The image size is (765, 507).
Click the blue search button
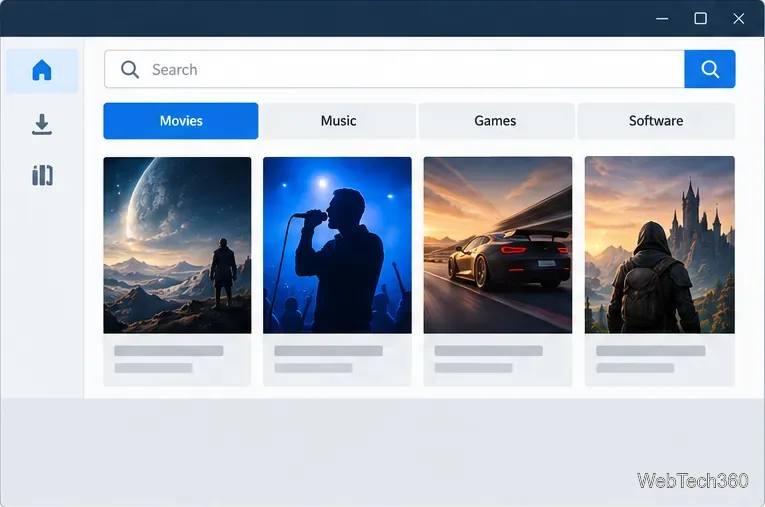(x=709, y=69)
